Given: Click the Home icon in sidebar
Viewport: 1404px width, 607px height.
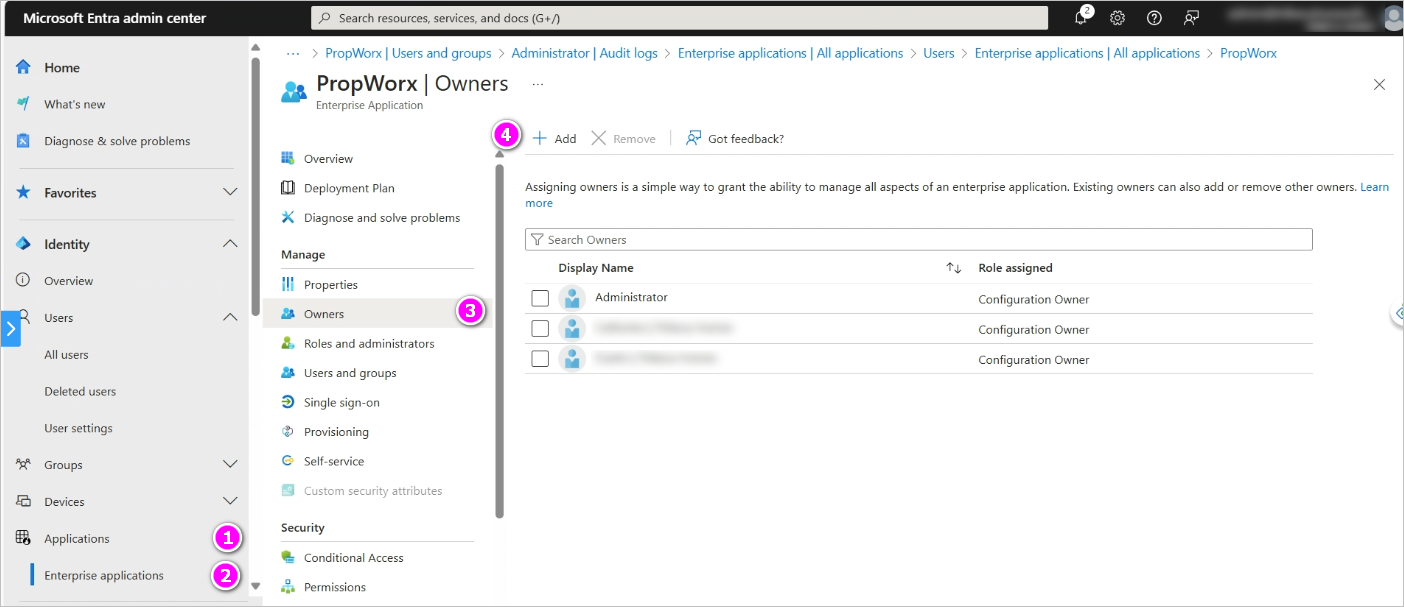Looking at the screenshot, I should click(23, 67).
